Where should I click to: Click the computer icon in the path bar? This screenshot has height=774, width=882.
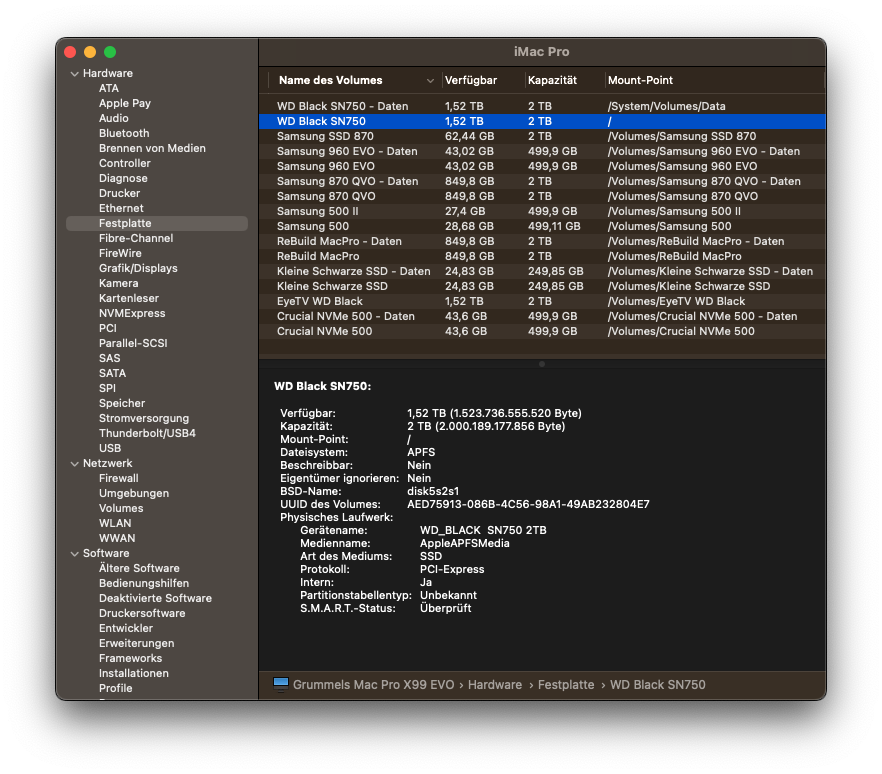coord(281,684)
